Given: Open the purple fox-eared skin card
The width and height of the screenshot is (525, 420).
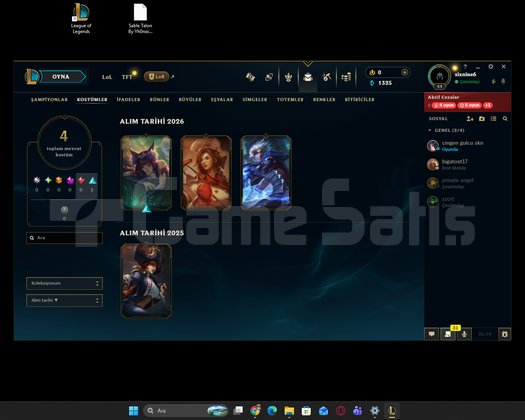Looking at the screenshot, I should click(146, 173).
